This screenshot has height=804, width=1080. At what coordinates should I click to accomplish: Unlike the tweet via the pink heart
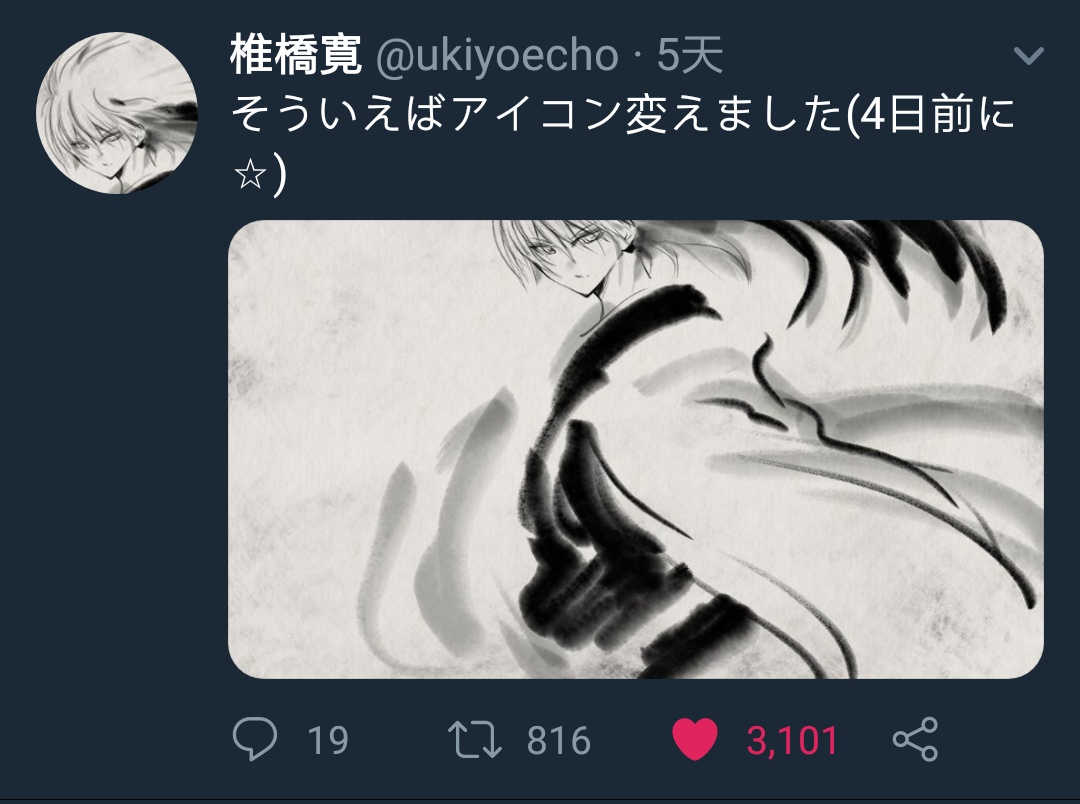tap(695, 739)
